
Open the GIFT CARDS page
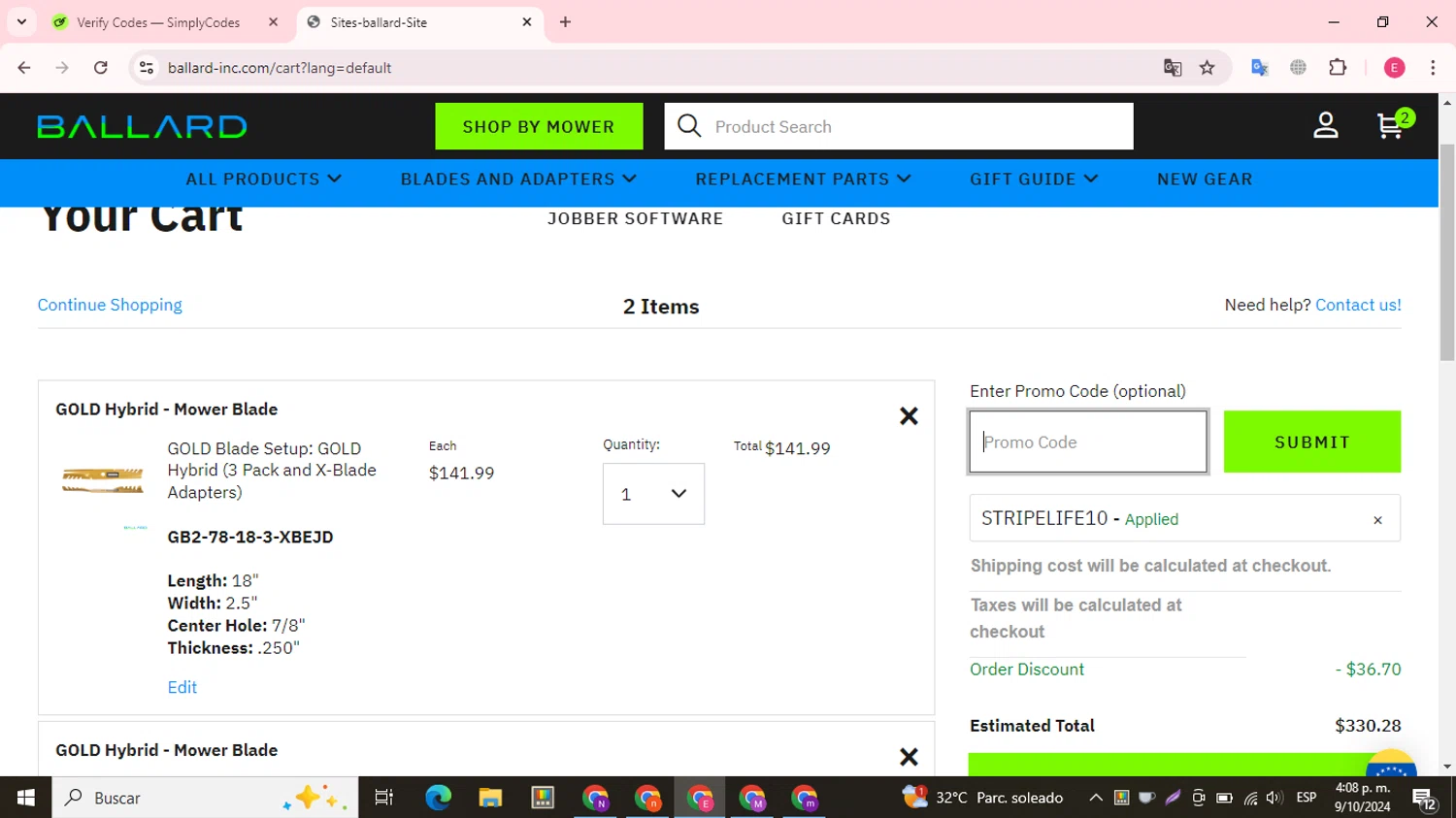tap(836, 219)
